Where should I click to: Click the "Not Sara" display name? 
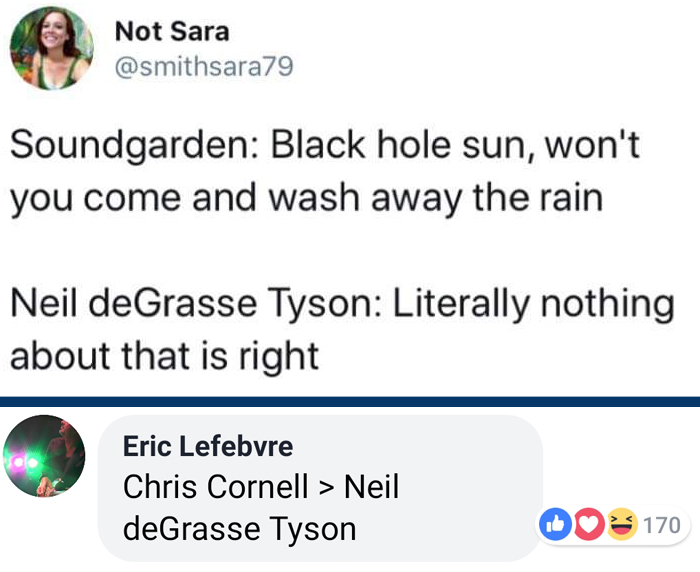172,31
